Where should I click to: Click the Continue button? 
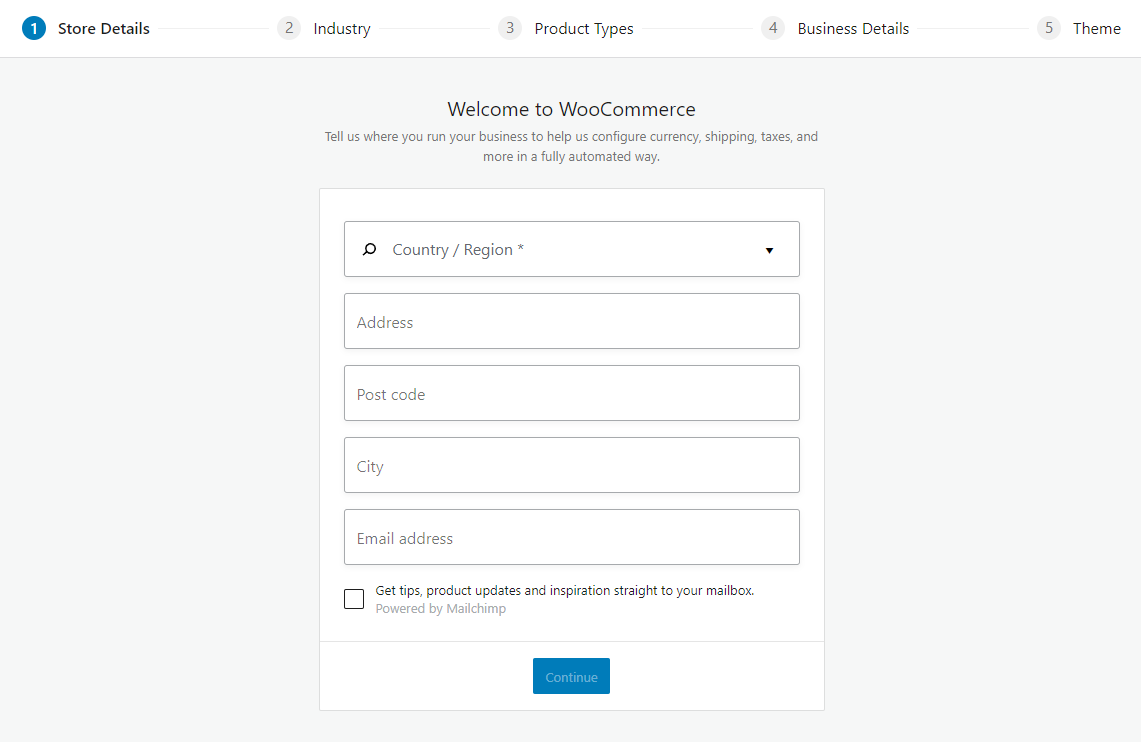click(571, 677)
